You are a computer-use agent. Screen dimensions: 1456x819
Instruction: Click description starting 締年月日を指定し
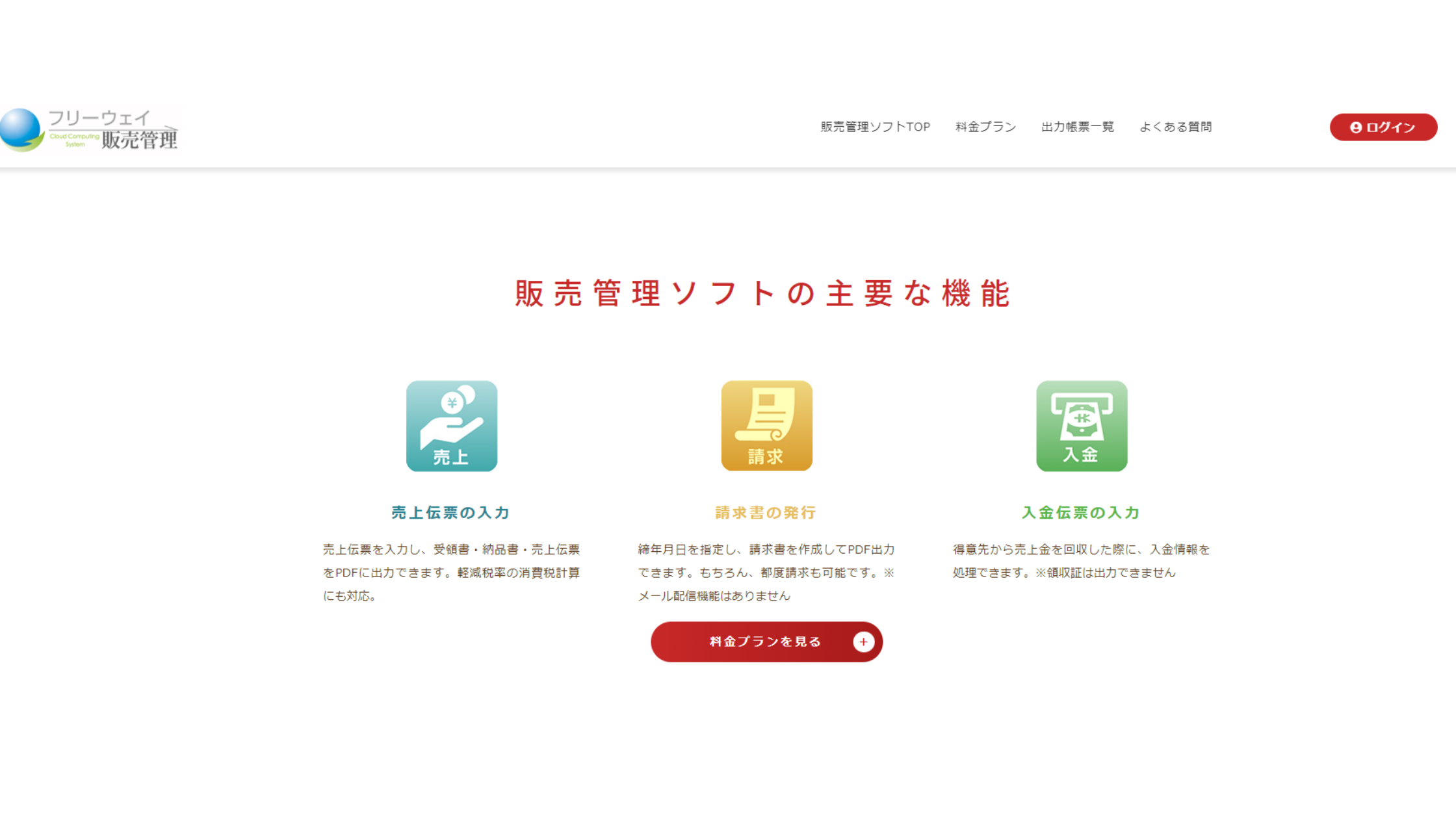pyautogui.click(x=766, y=573)
